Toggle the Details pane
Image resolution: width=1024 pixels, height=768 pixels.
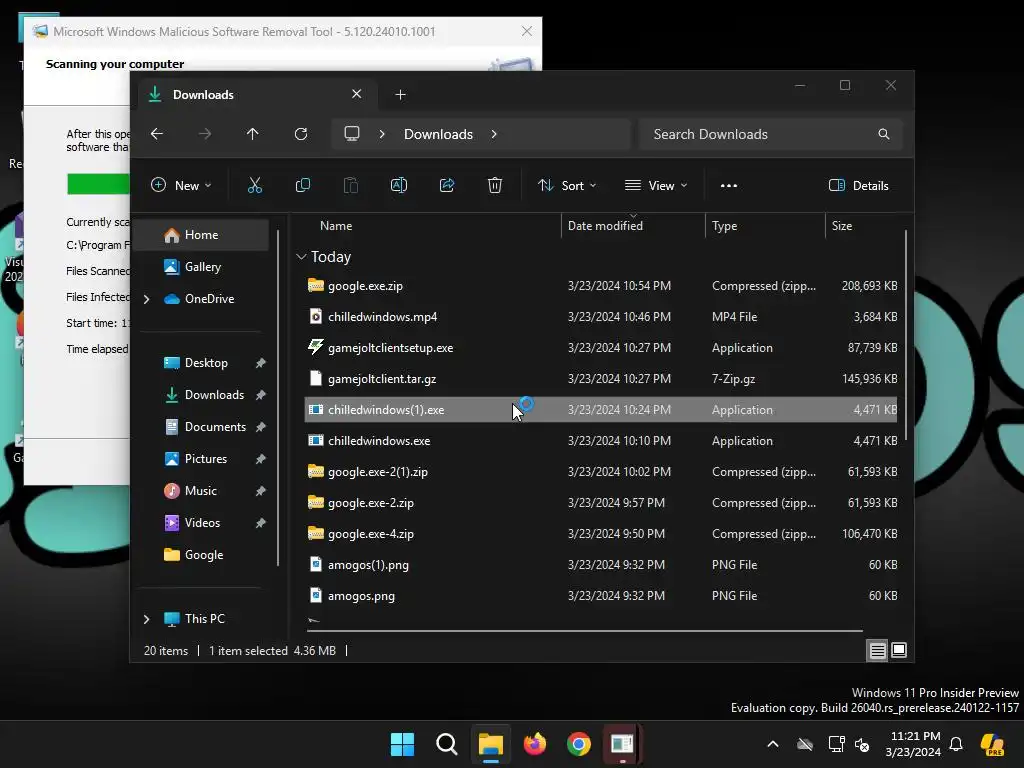coord(858,185)
